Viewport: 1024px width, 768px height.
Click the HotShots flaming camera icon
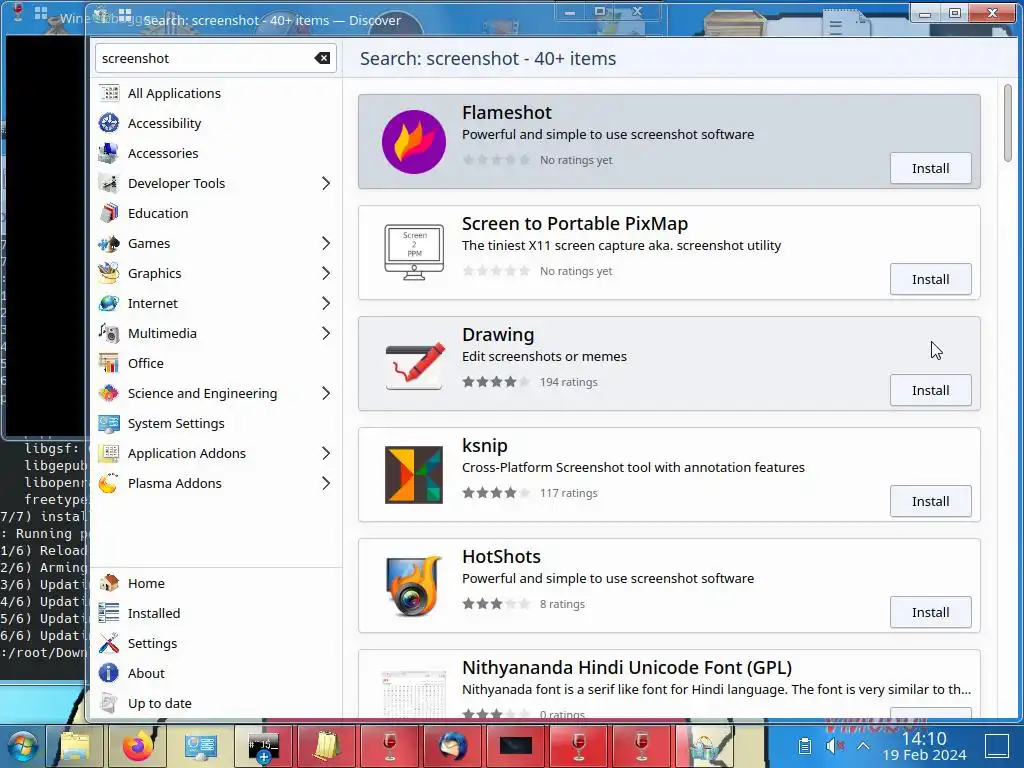tap(413, 586)
